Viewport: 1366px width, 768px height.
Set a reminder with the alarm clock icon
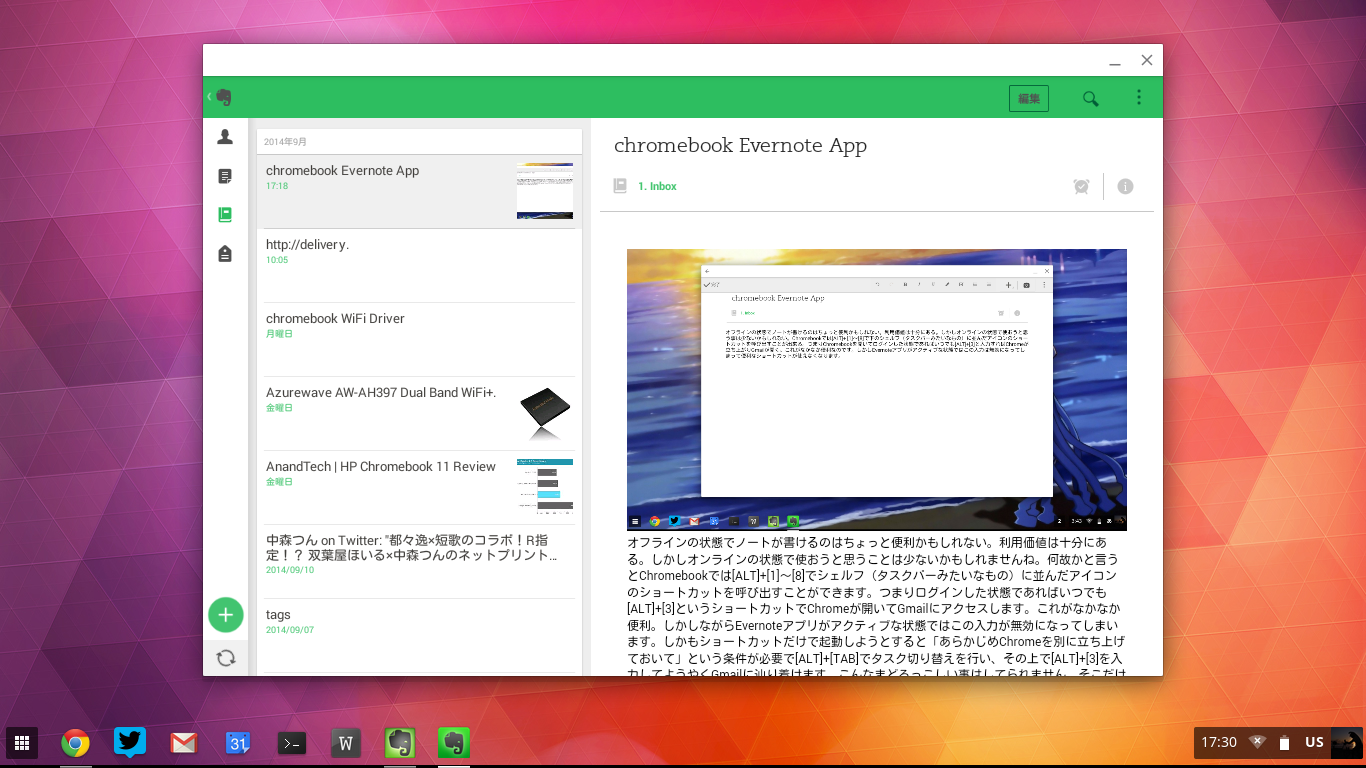pyautogui.click(x=1081, y=186)
